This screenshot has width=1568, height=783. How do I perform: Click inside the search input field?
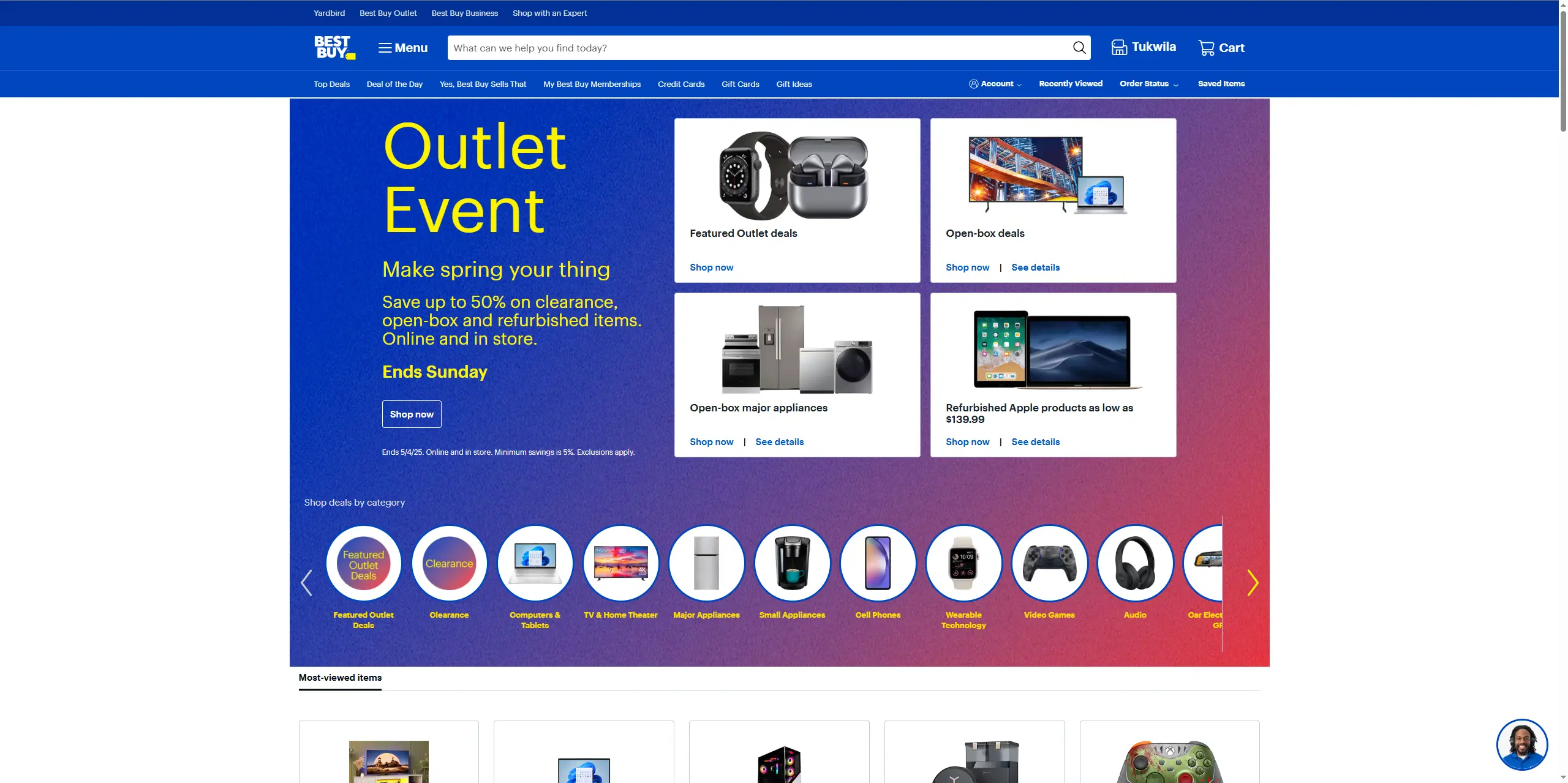pos(735,47)
